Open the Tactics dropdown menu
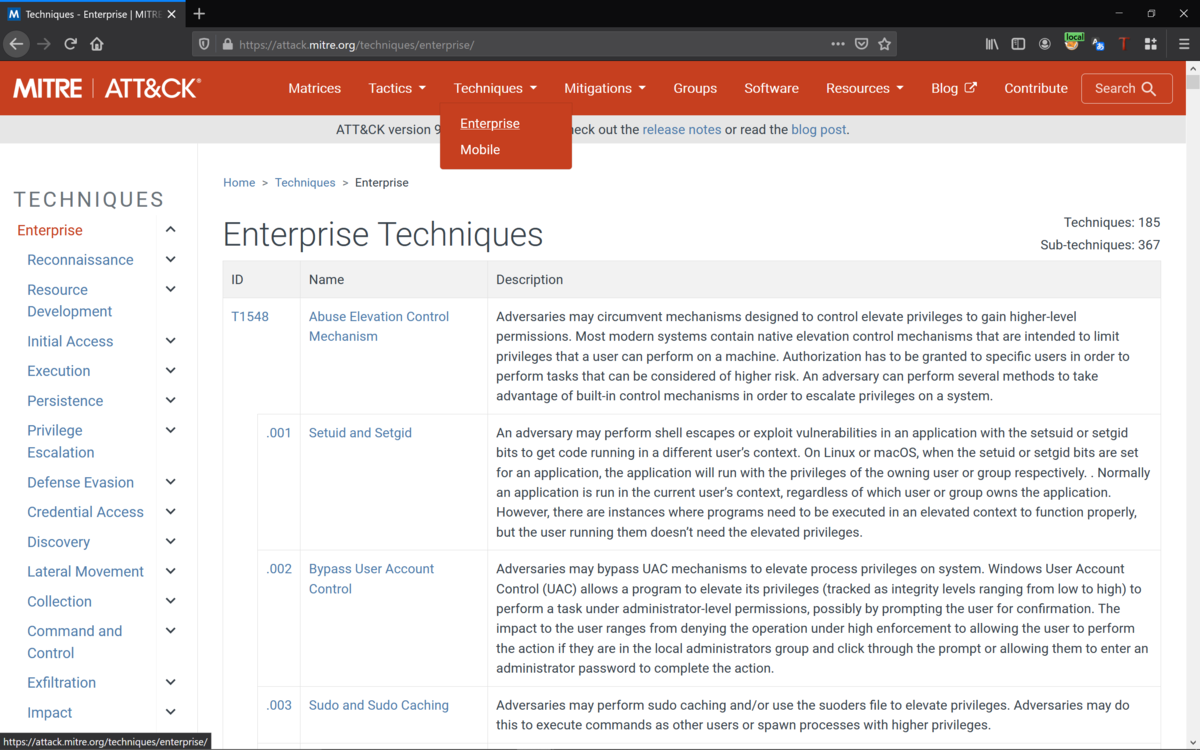 (x=397, y=88)
